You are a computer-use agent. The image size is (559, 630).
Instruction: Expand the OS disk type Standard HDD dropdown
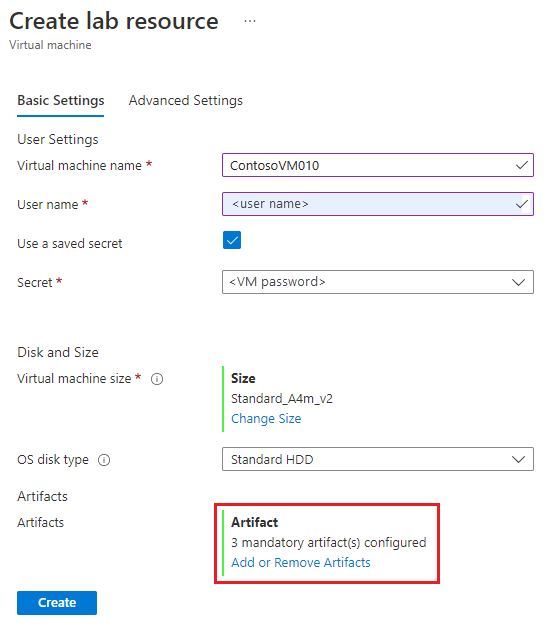tap(378, 459)
